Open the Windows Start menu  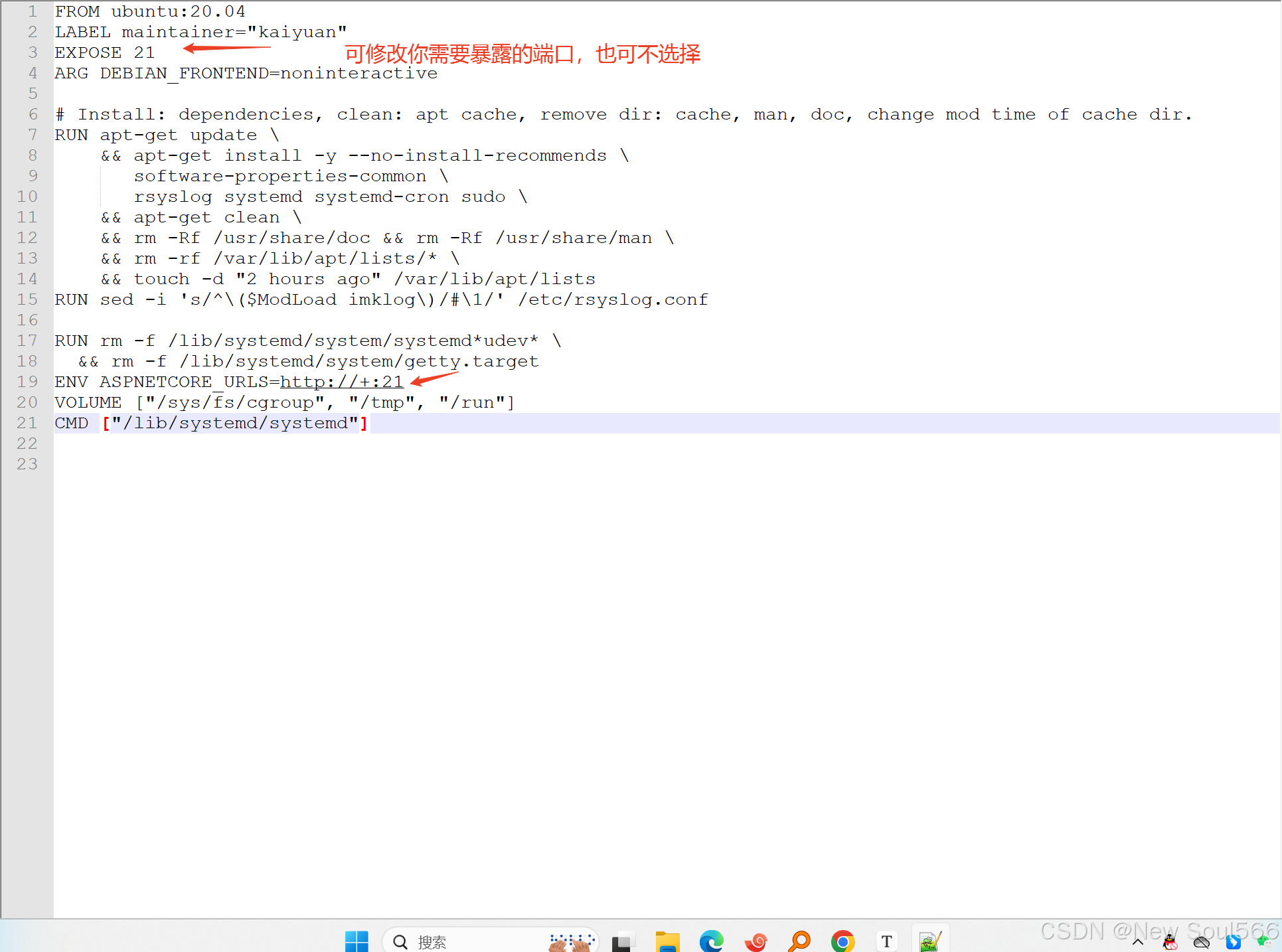coord(357,941)
